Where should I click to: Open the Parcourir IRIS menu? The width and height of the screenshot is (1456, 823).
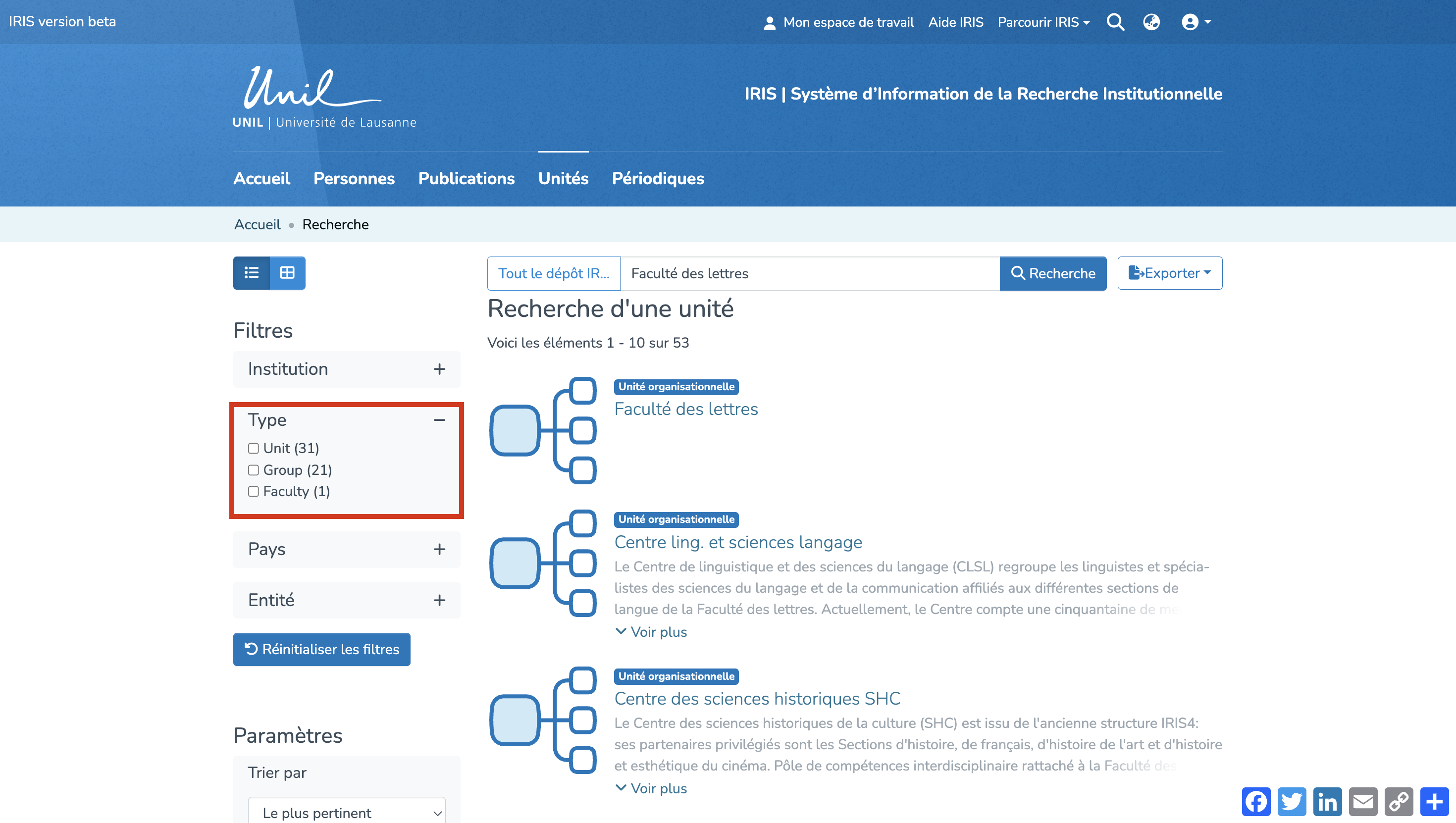pyautogui.click(x=1043, y=22)
